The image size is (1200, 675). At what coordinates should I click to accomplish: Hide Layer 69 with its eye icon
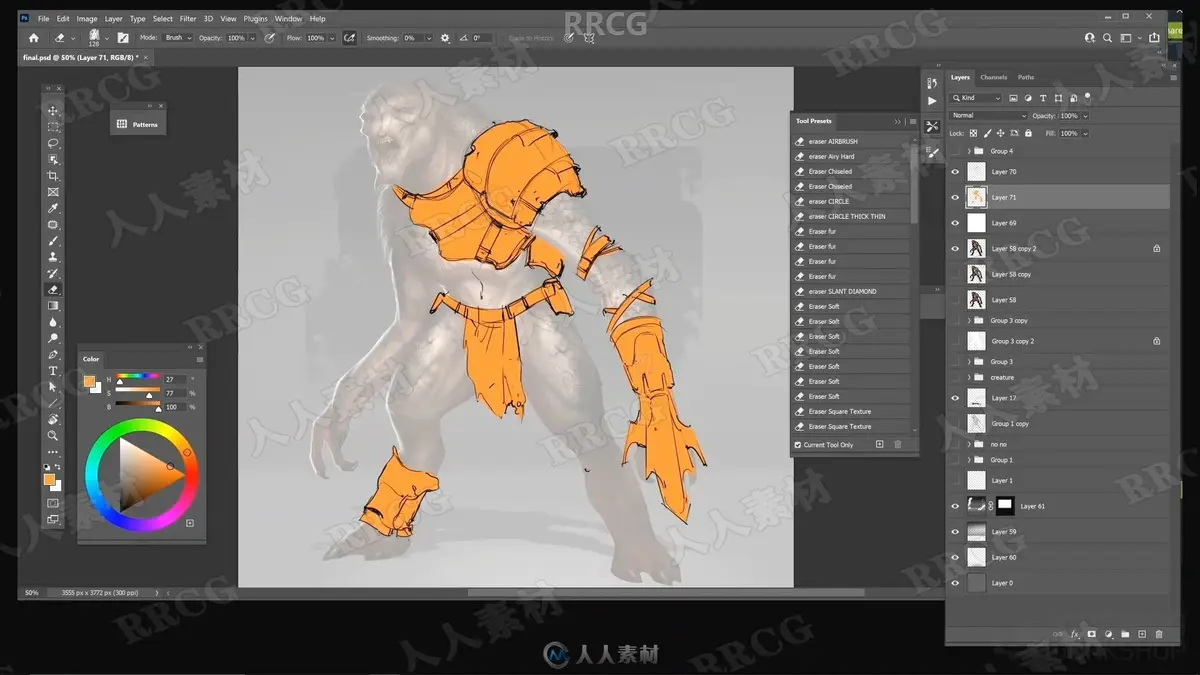[955, 223]
